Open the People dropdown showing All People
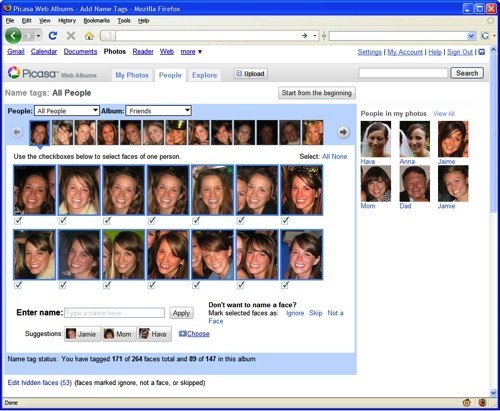Image resolution: width=500 pixels, height=411 pixels. 67,111
